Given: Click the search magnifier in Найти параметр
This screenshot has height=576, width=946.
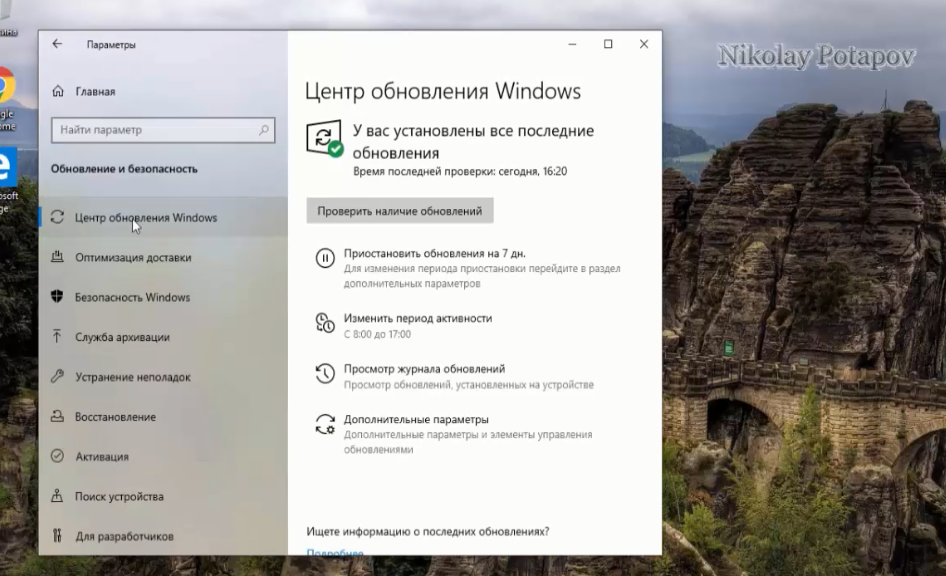Looking at the screenshot, I should (264, 130).
